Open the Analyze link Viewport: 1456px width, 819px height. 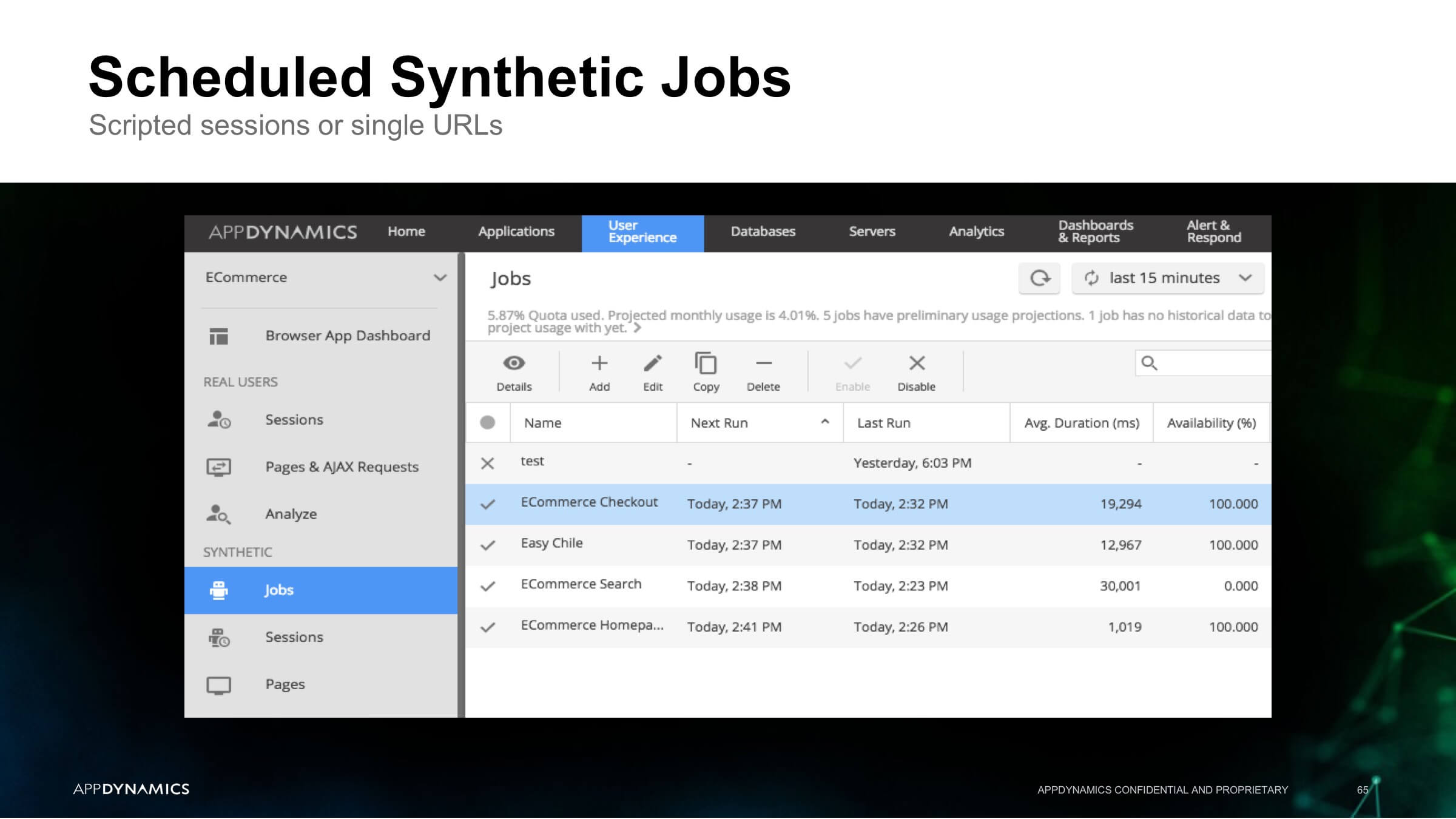291,514
